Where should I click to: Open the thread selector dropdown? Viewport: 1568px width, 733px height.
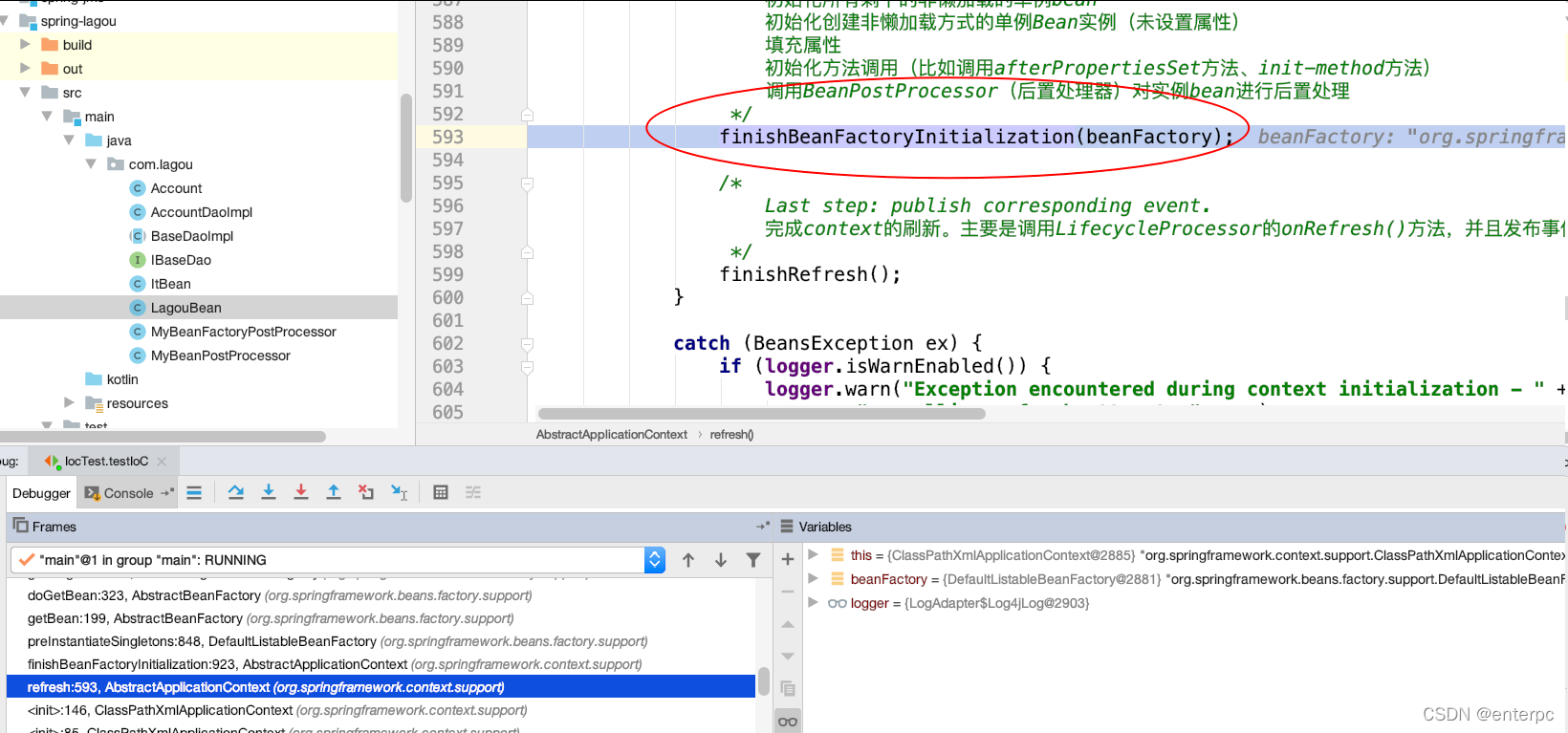655,560
